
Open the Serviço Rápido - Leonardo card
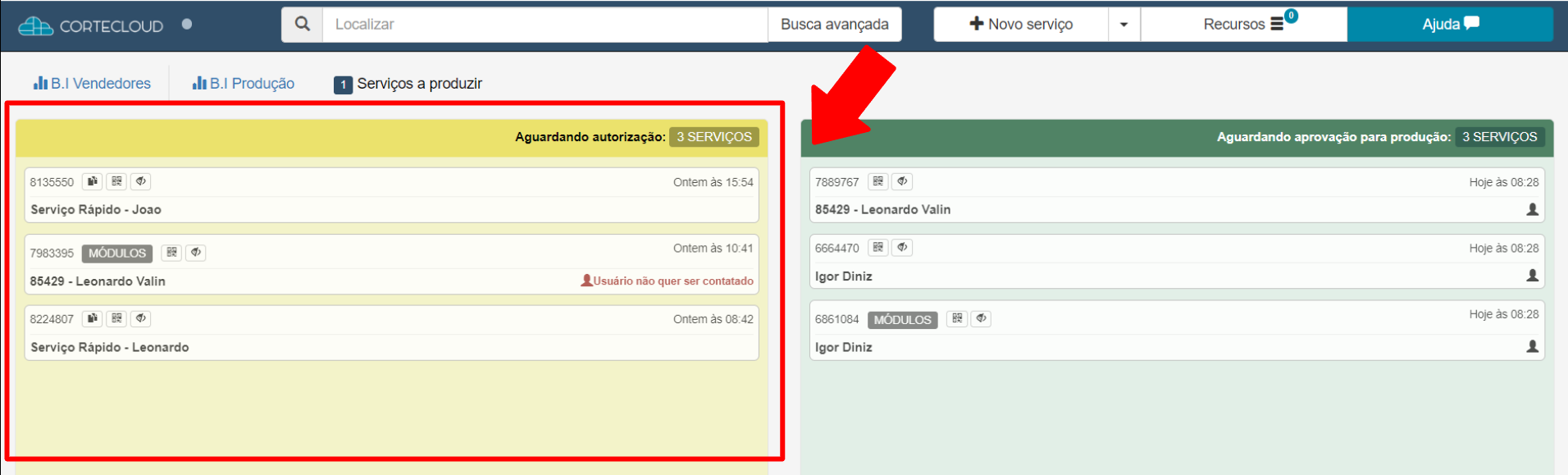[x=391, y=333]
